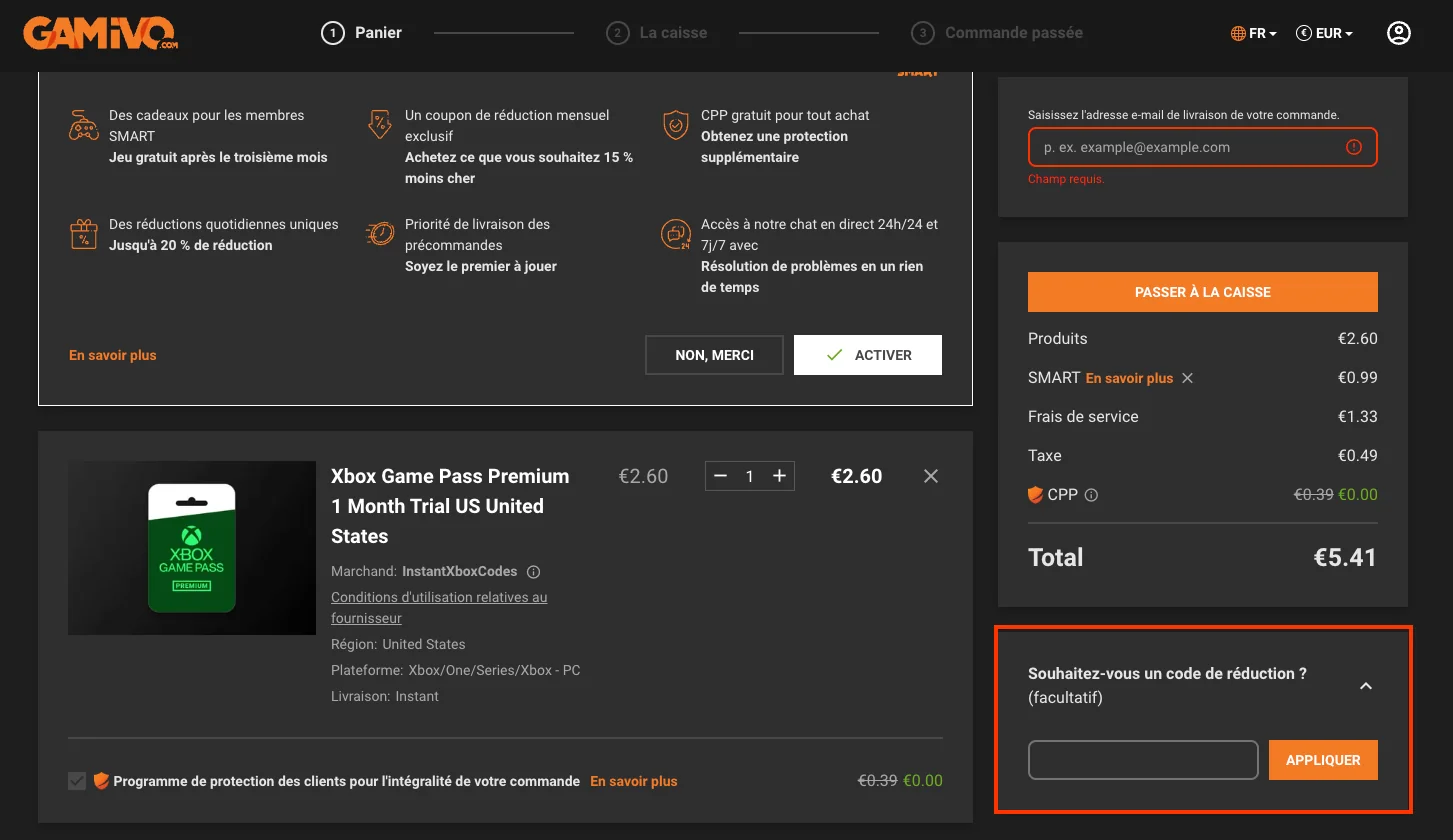Image resolution: width=1453 pixels, height=840 pixels.
Task: Click the Produits amount €2.60
Action: (x=1358, y=338)
